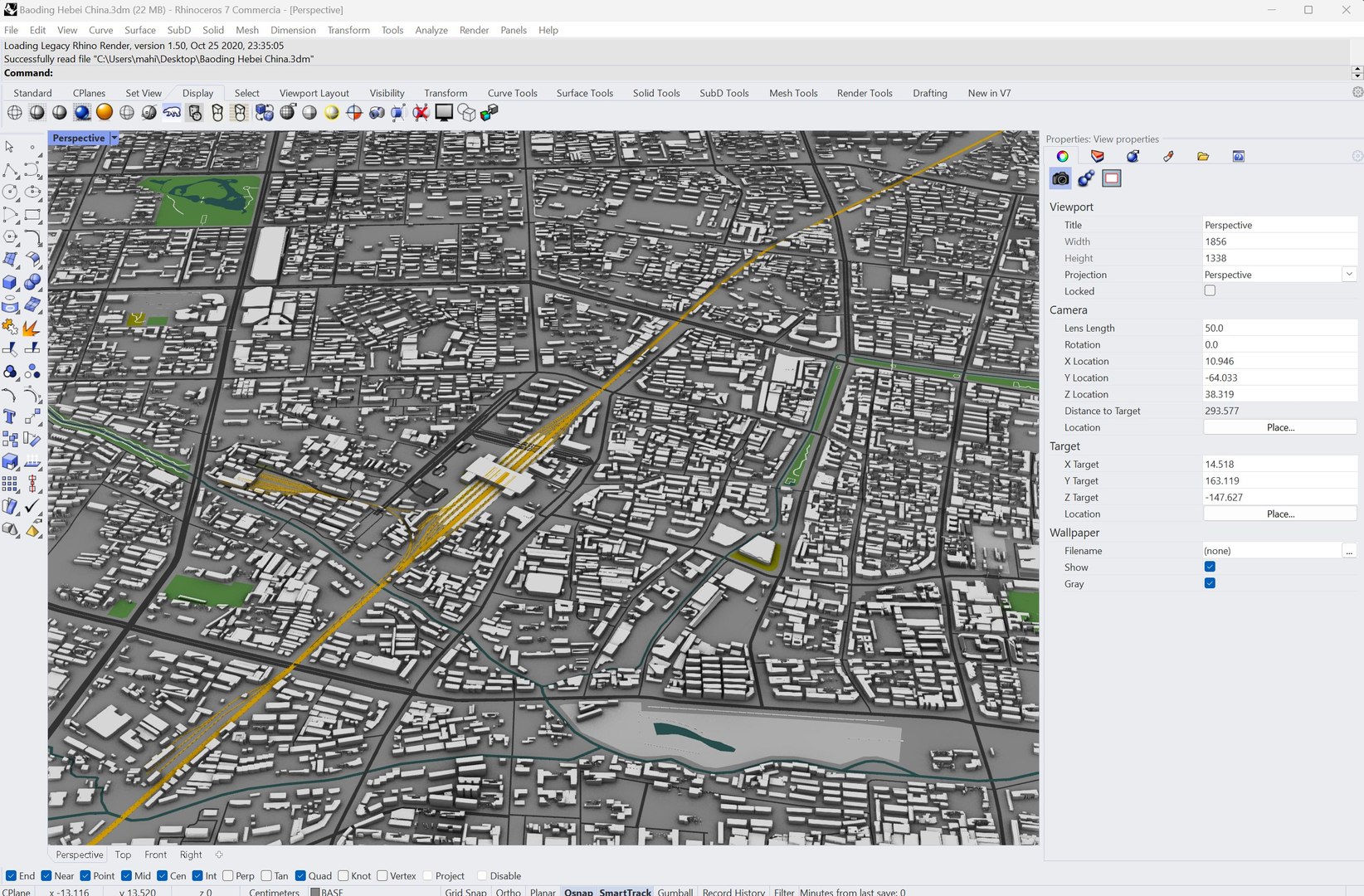Add new viewport tab with plus icon
This screenshot has width=1364, height=896.
pyautogui.click(x=219, y=855)
